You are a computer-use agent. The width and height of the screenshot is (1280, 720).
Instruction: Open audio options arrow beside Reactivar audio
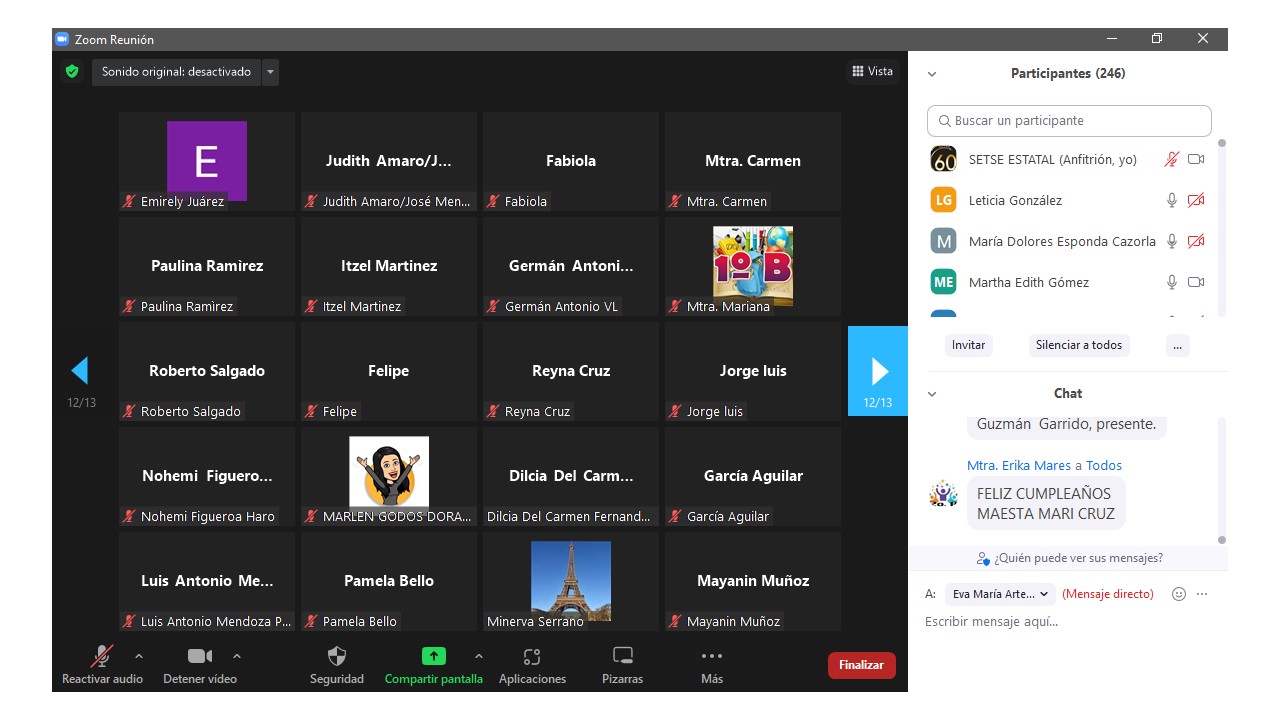coord(138,656)
